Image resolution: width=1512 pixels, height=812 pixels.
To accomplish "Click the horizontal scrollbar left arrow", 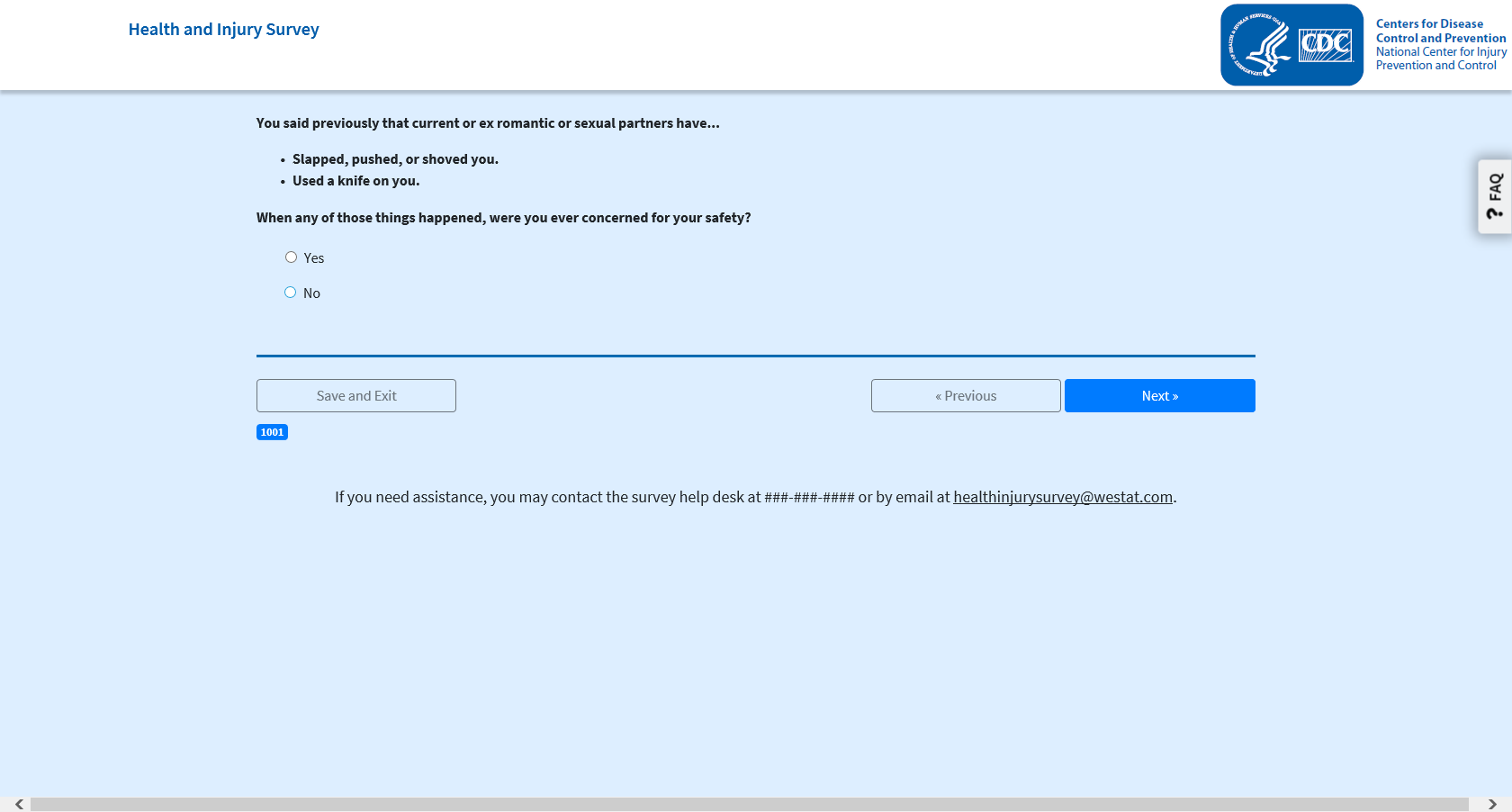I will (x=18, y=804).
